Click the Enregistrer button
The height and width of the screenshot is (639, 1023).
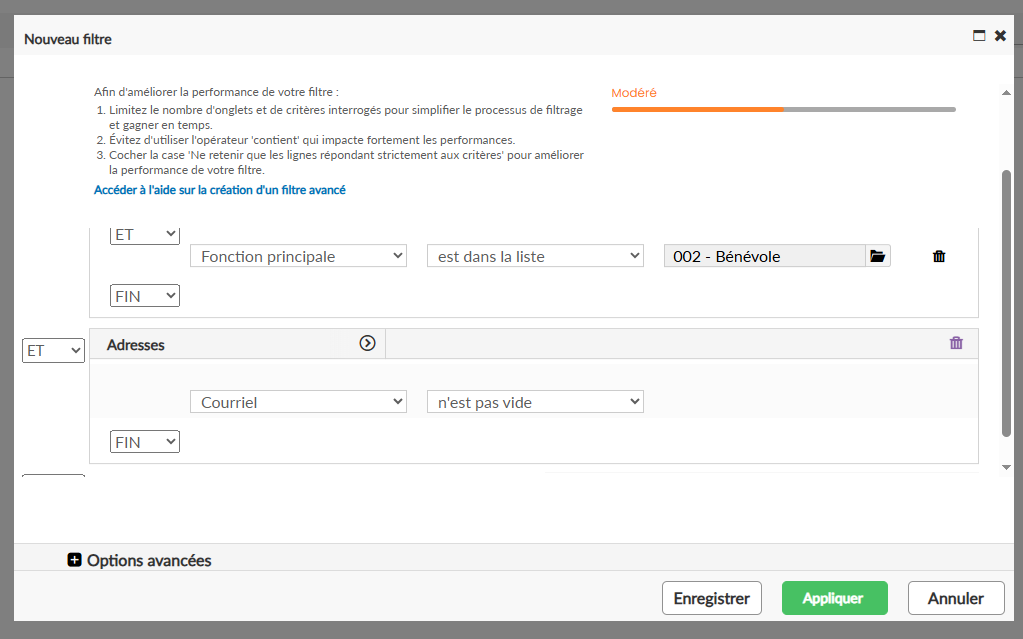tap(712, 598)
